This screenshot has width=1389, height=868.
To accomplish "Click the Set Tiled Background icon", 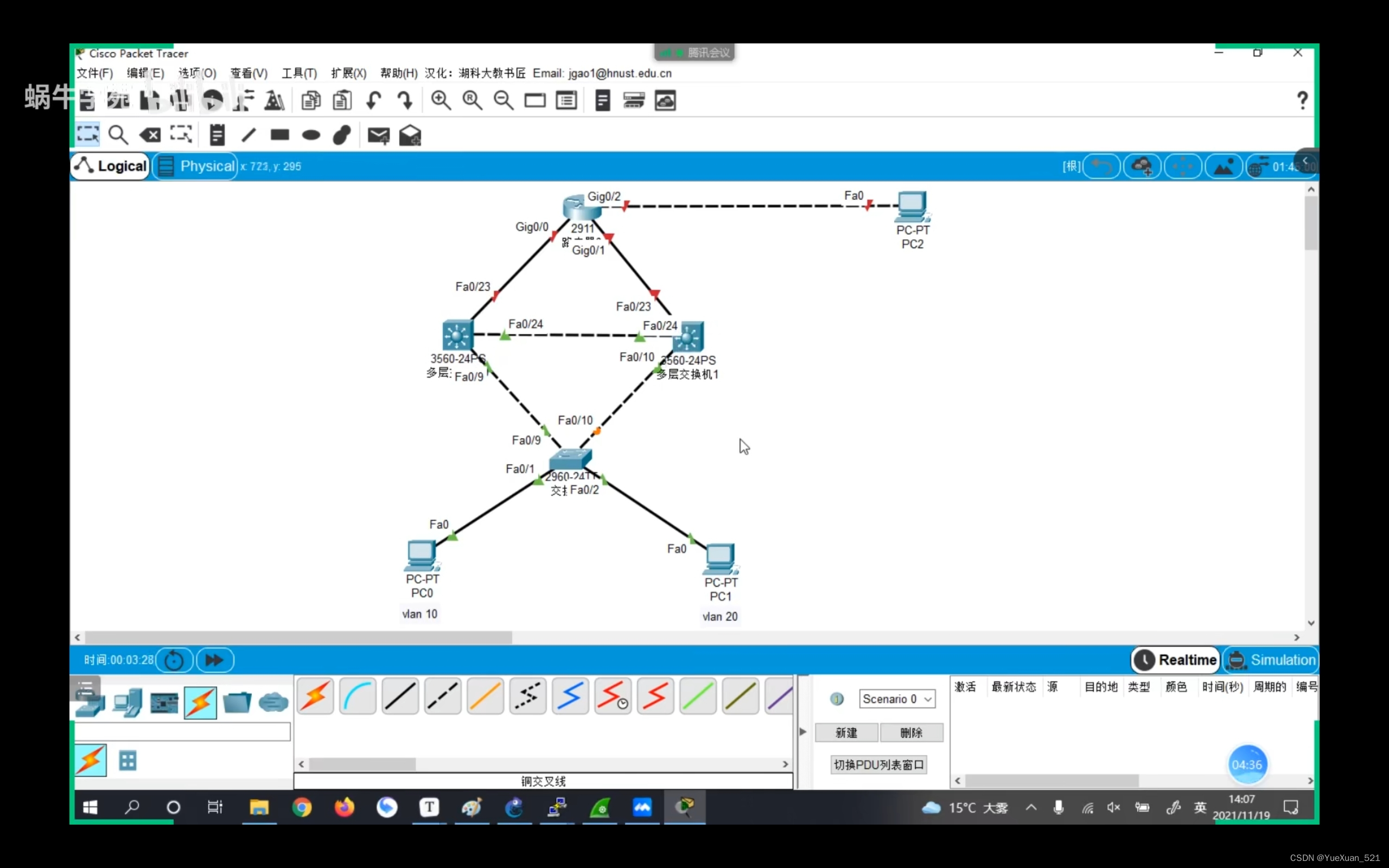I will pos(1224,167).
